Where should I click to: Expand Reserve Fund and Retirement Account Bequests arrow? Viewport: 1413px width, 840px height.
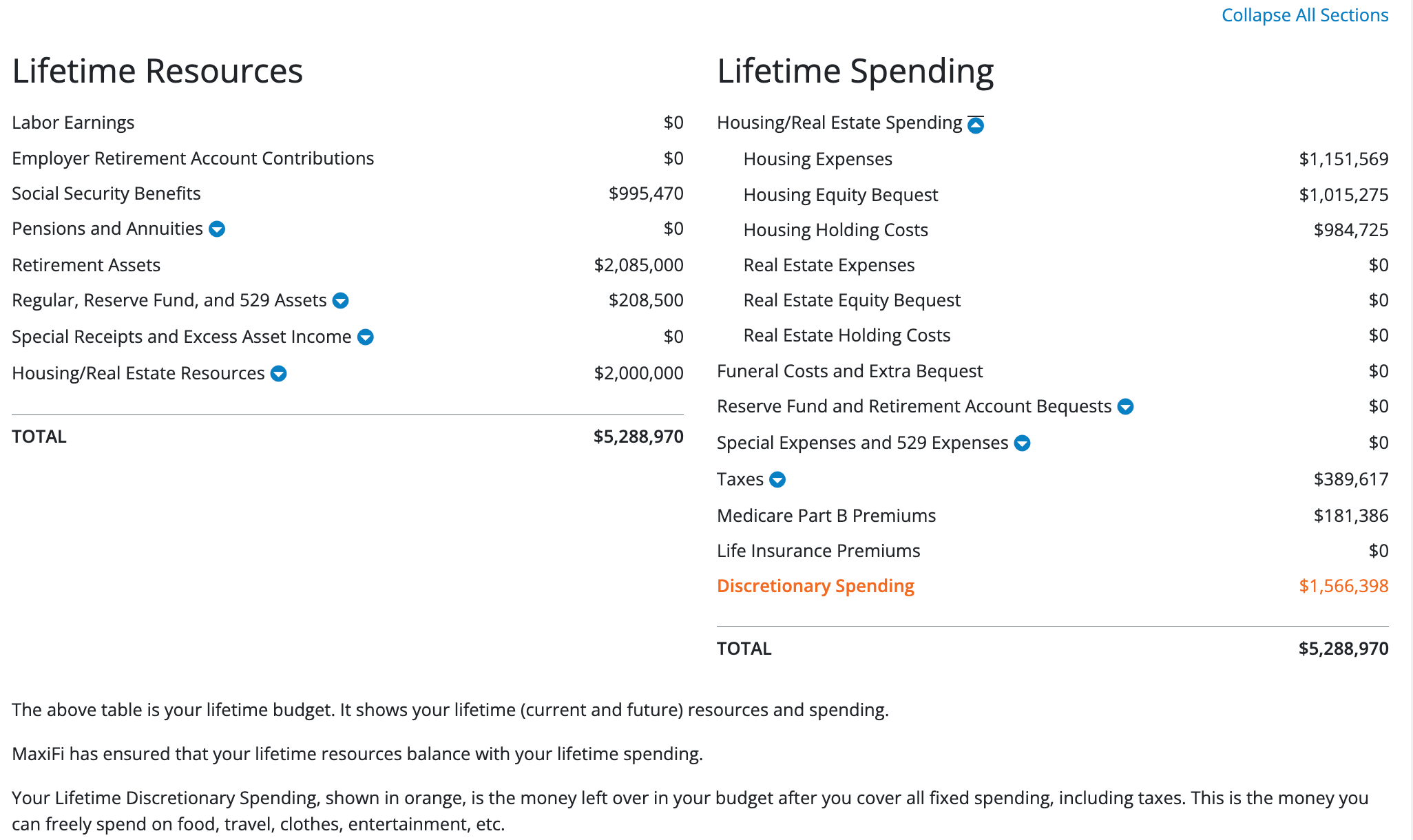pos(1125,407)
